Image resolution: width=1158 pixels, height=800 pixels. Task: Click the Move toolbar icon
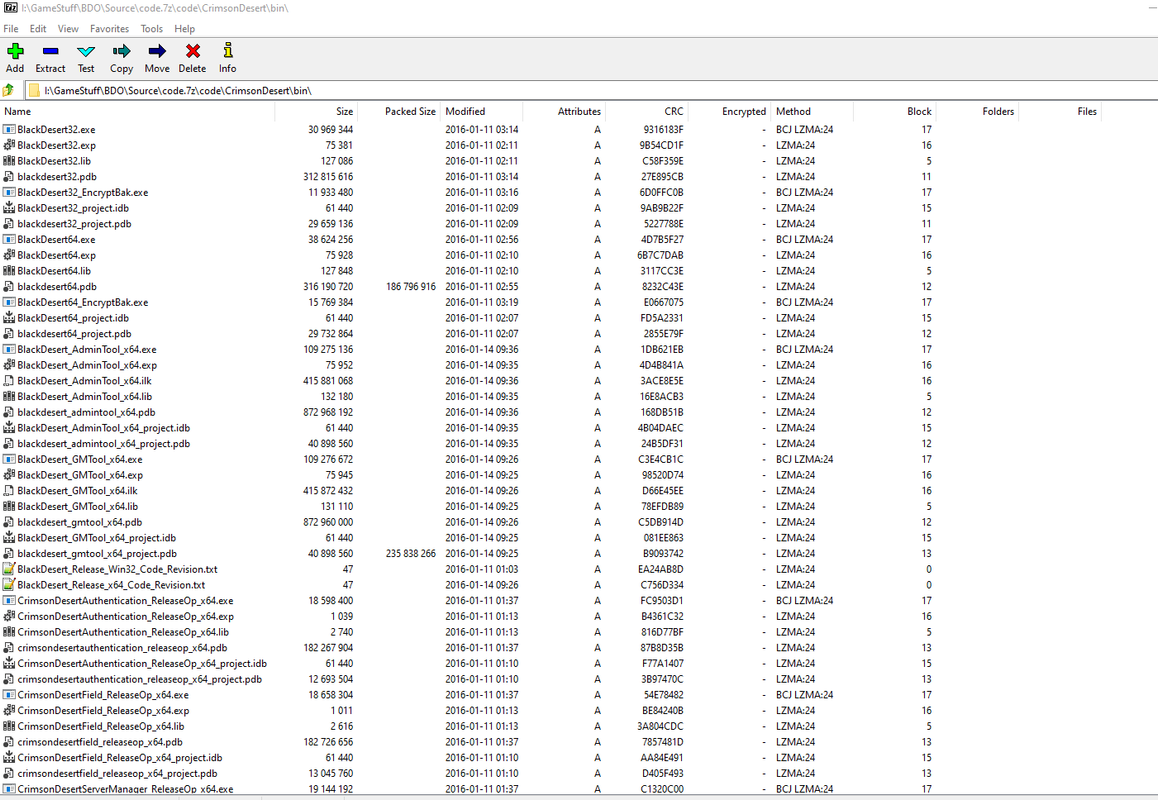[x=157, y=51]
